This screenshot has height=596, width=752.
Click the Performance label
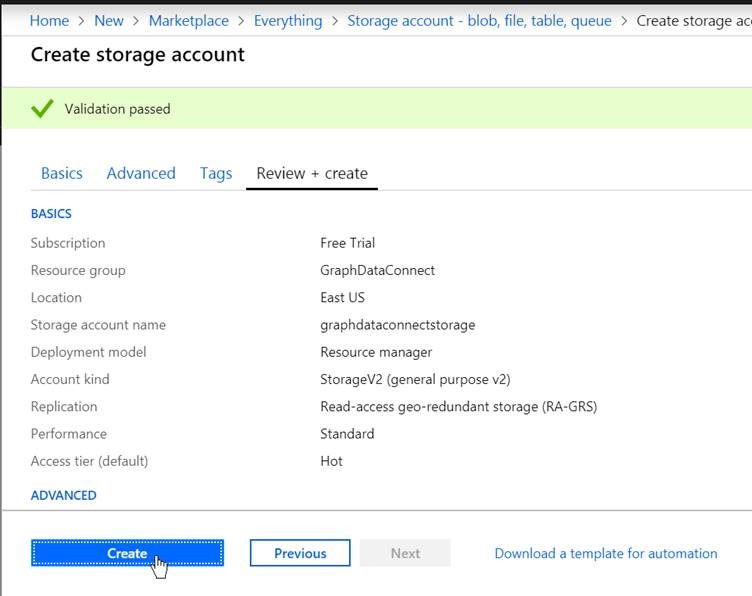69,434
